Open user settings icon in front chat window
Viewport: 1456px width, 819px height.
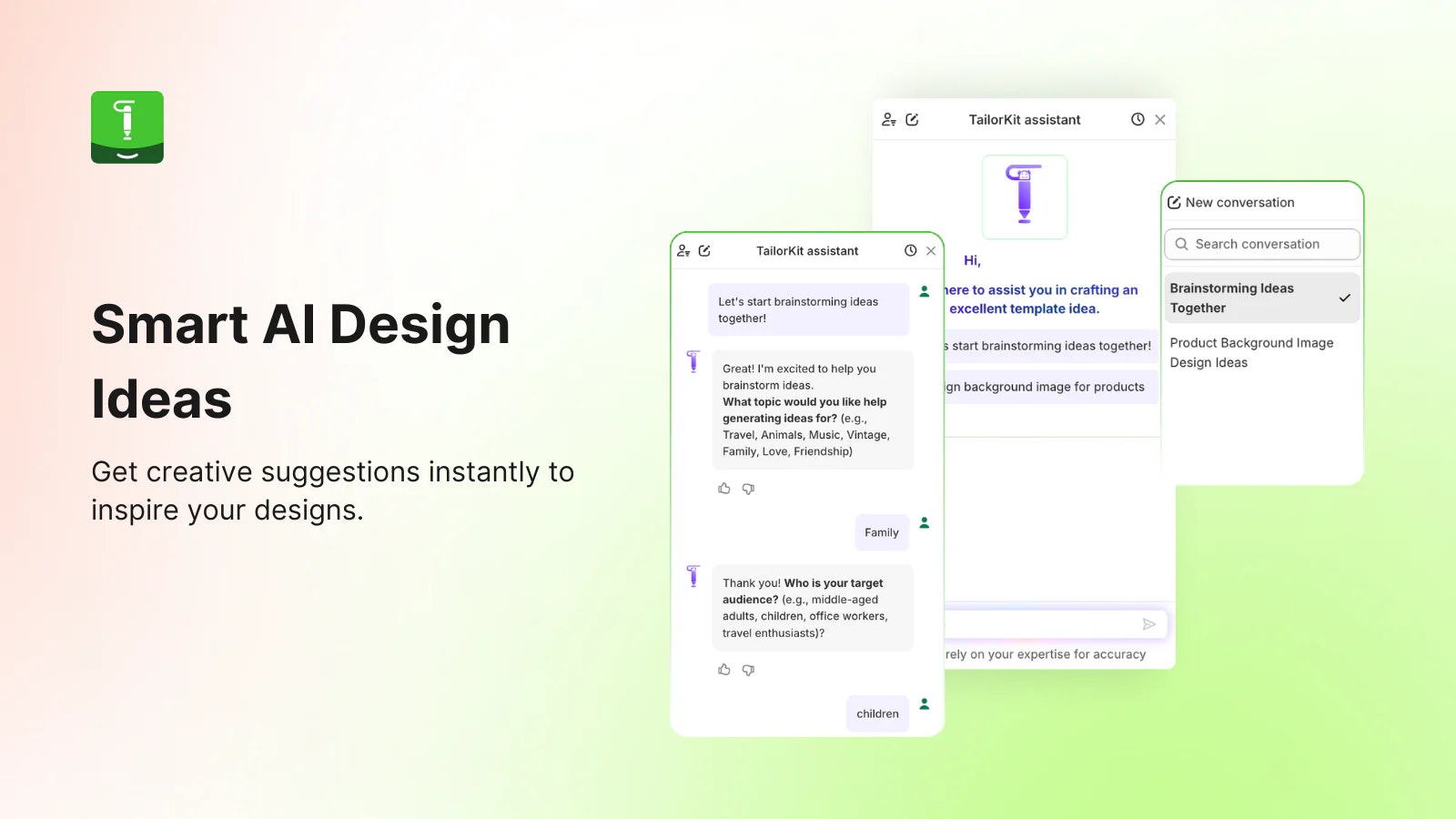tap(683, 251)
